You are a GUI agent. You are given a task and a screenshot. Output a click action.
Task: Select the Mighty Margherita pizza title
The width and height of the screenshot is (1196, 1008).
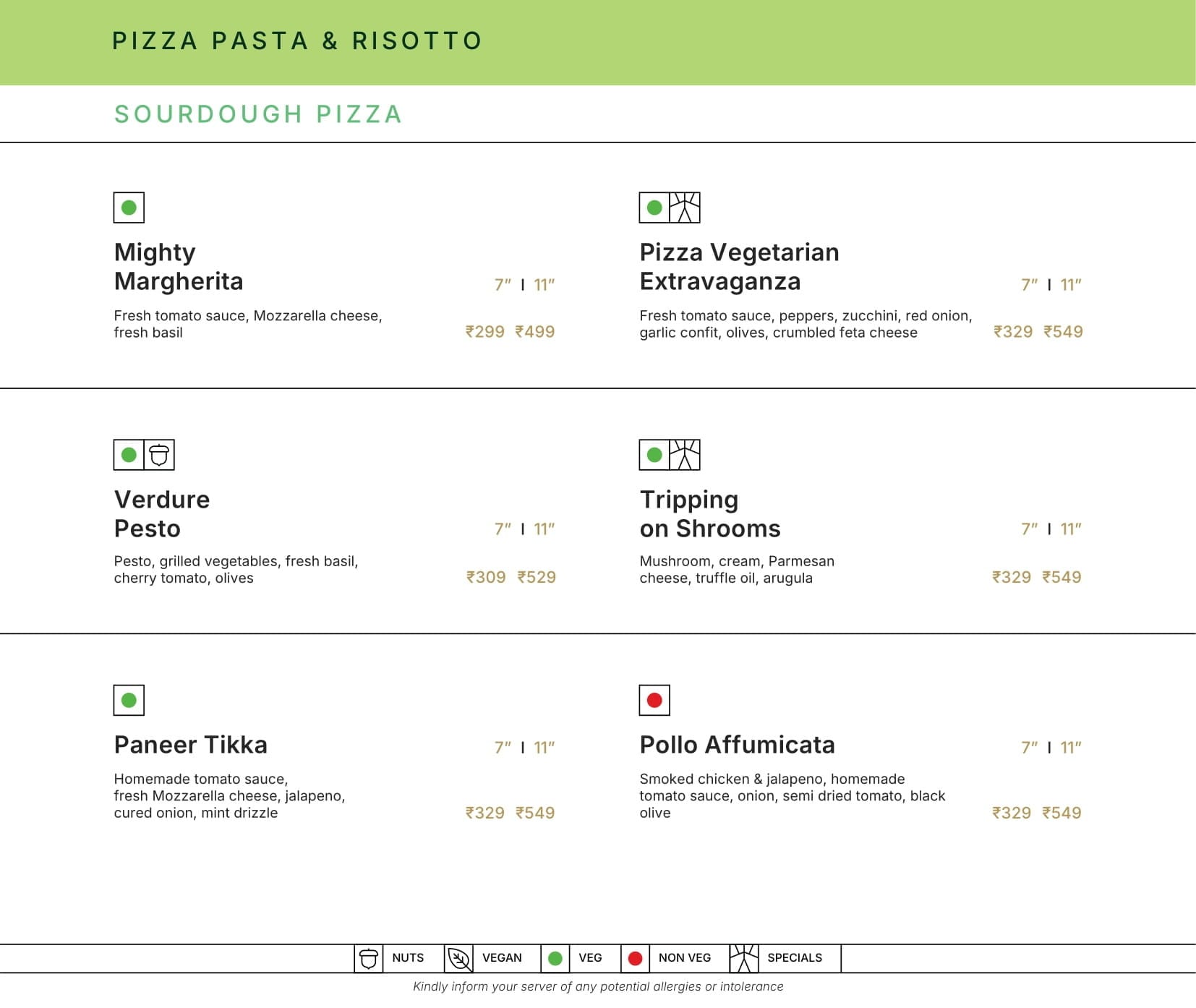(x=179, y=266)
